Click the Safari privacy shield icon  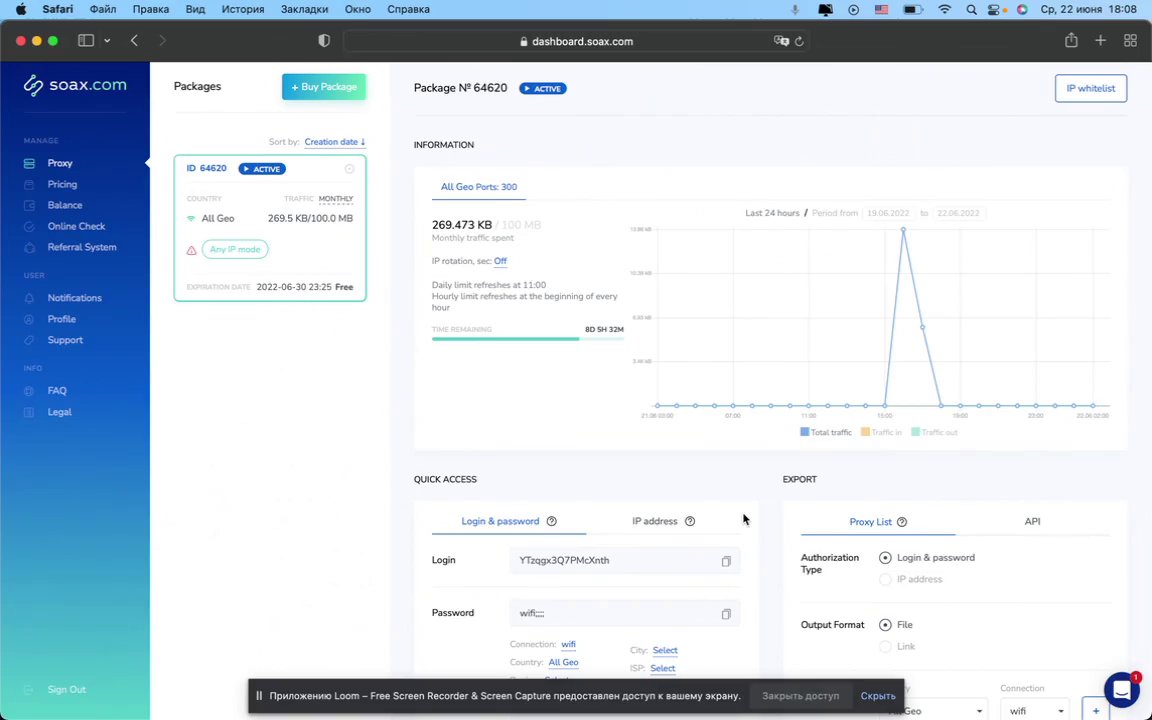click(x=324, y=41)
